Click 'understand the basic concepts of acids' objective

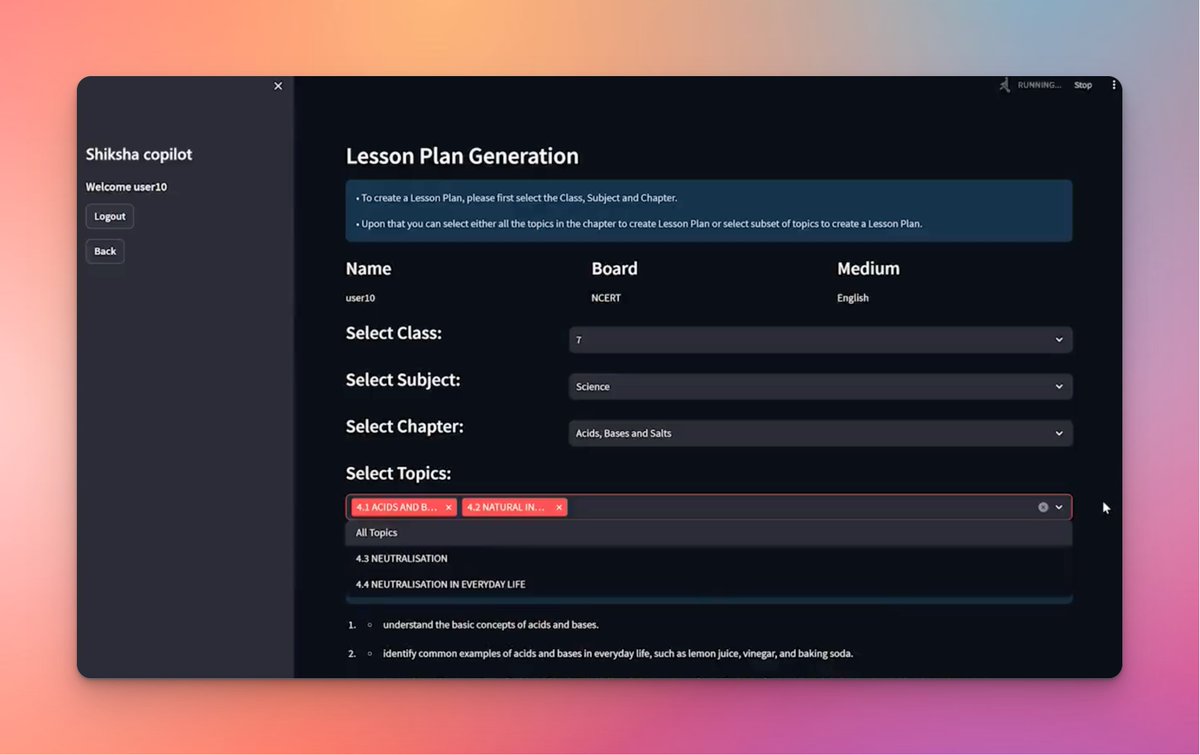pos(491,625)
